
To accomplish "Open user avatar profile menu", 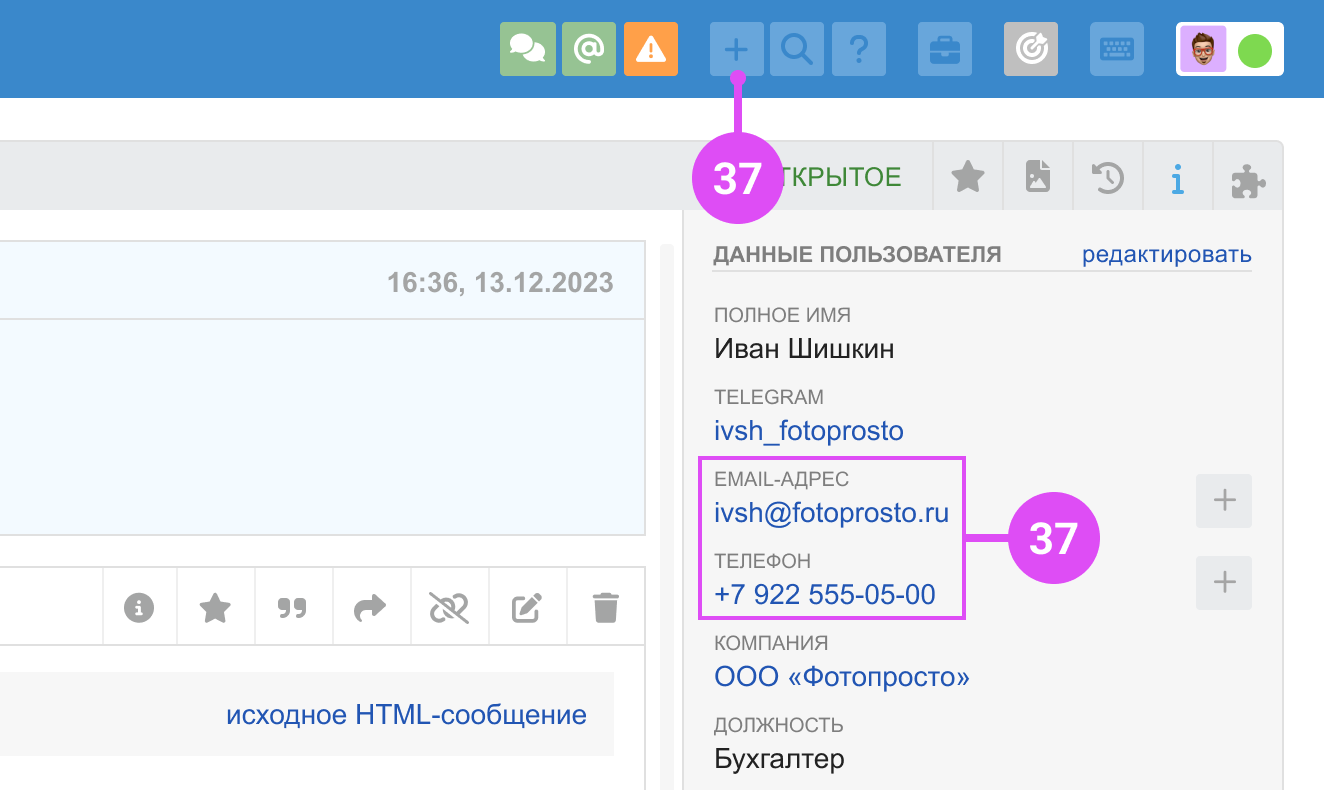I will pyautogui.click(x=1203, y=49).
